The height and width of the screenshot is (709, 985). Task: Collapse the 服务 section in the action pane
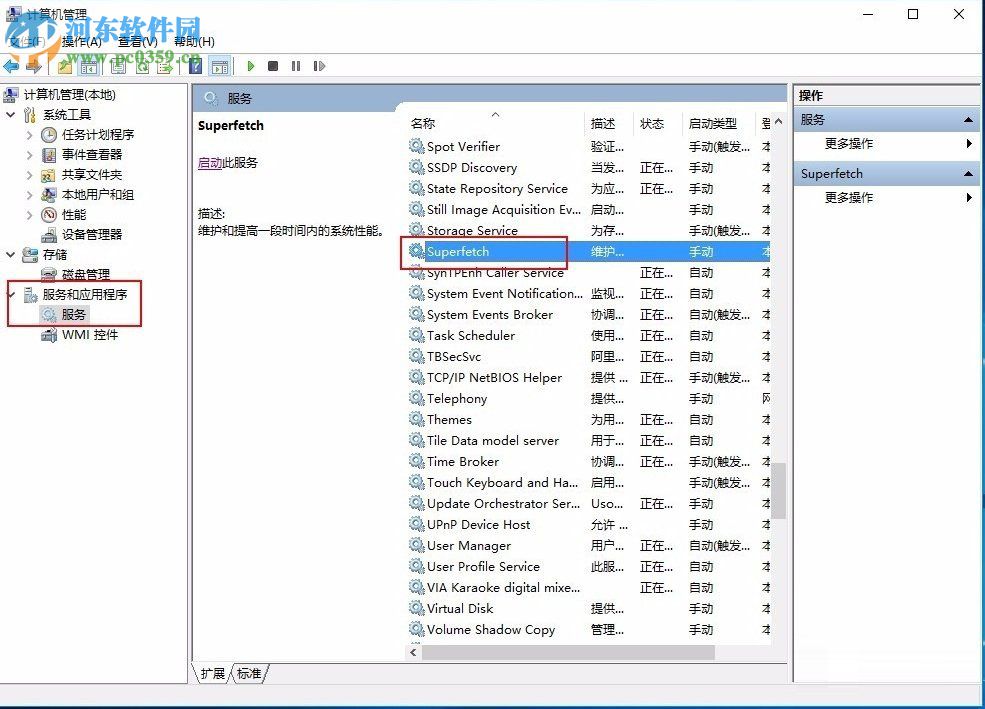coord(968,118)
